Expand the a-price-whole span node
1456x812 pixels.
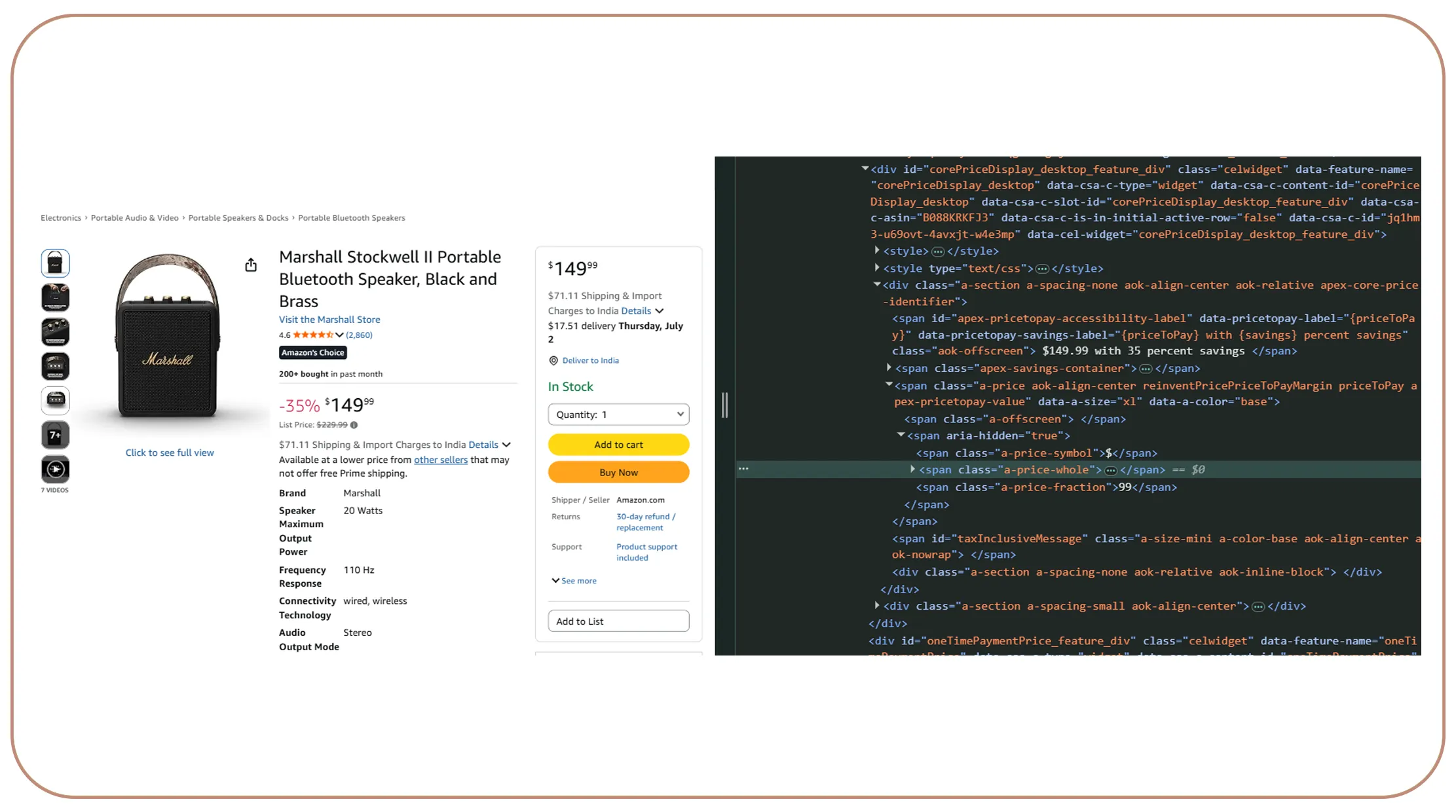point(912,470)
